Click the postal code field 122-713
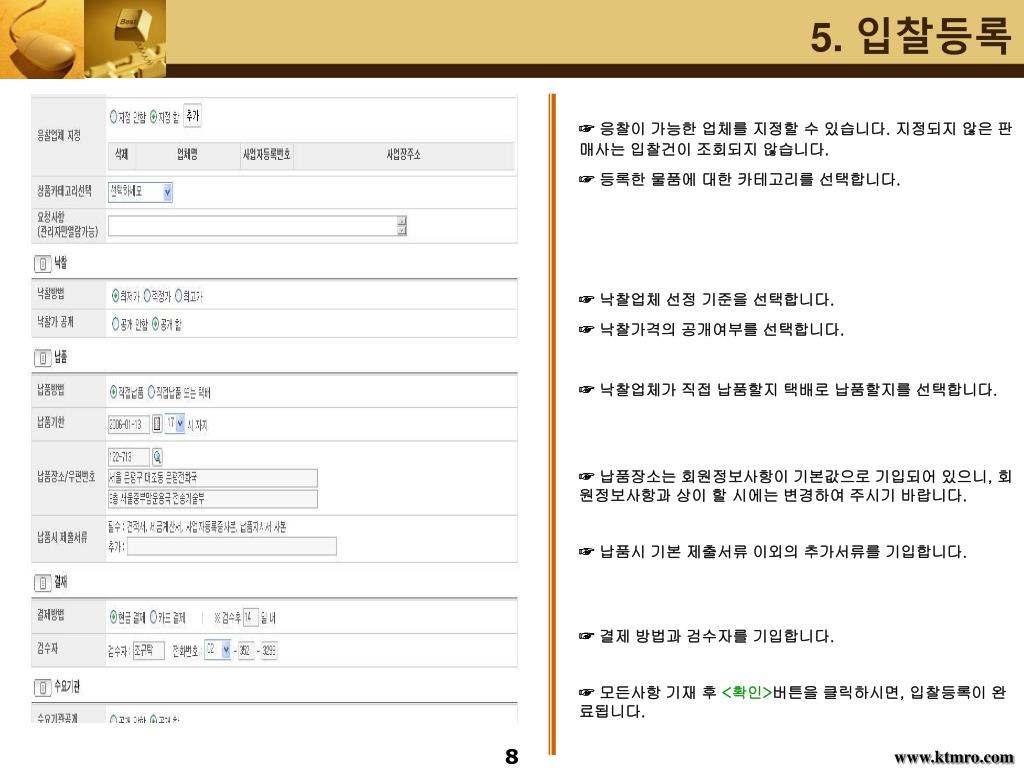Image resolution: width=1024 pixels, height=768 pixels. click(129, 456)
